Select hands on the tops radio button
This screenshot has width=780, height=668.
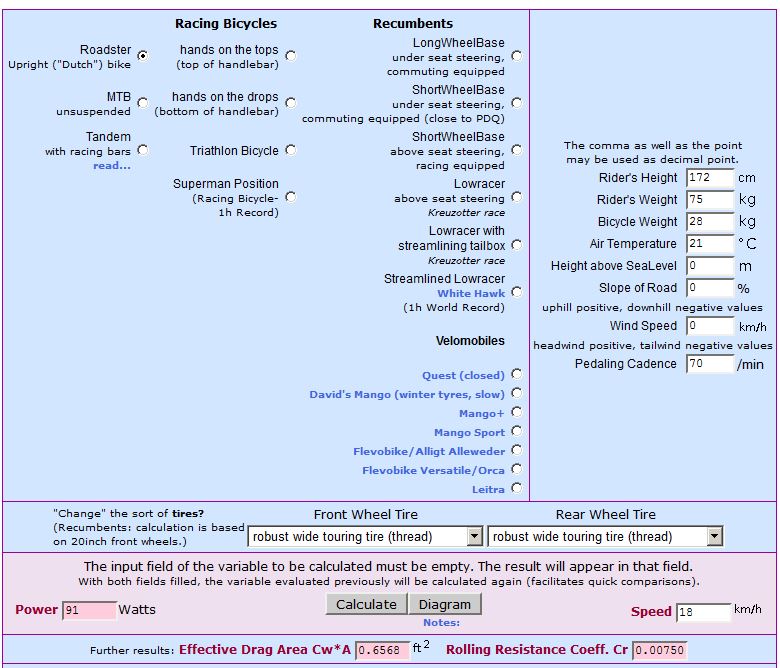(291, 56)
